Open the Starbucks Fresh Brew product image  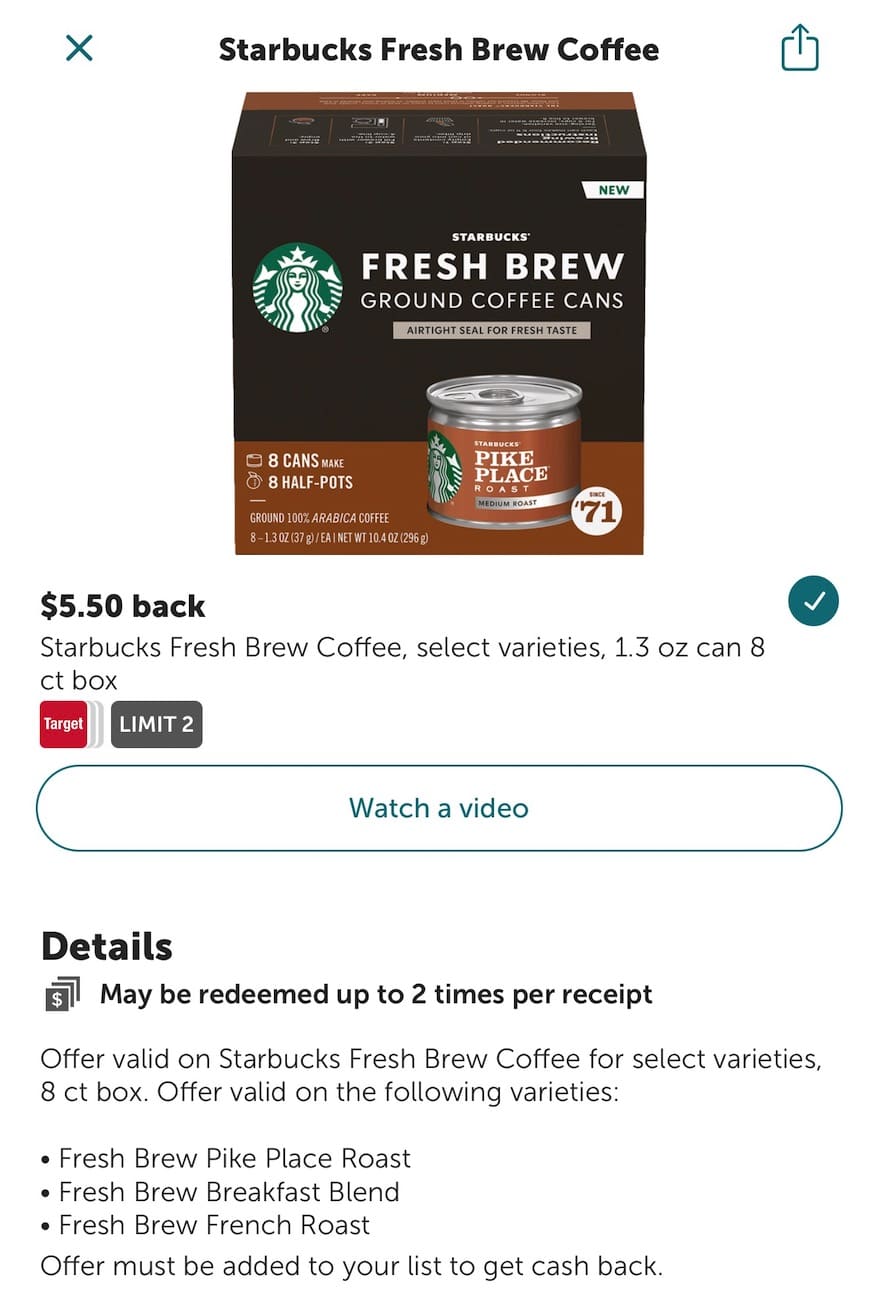click(x=439, y=323)
